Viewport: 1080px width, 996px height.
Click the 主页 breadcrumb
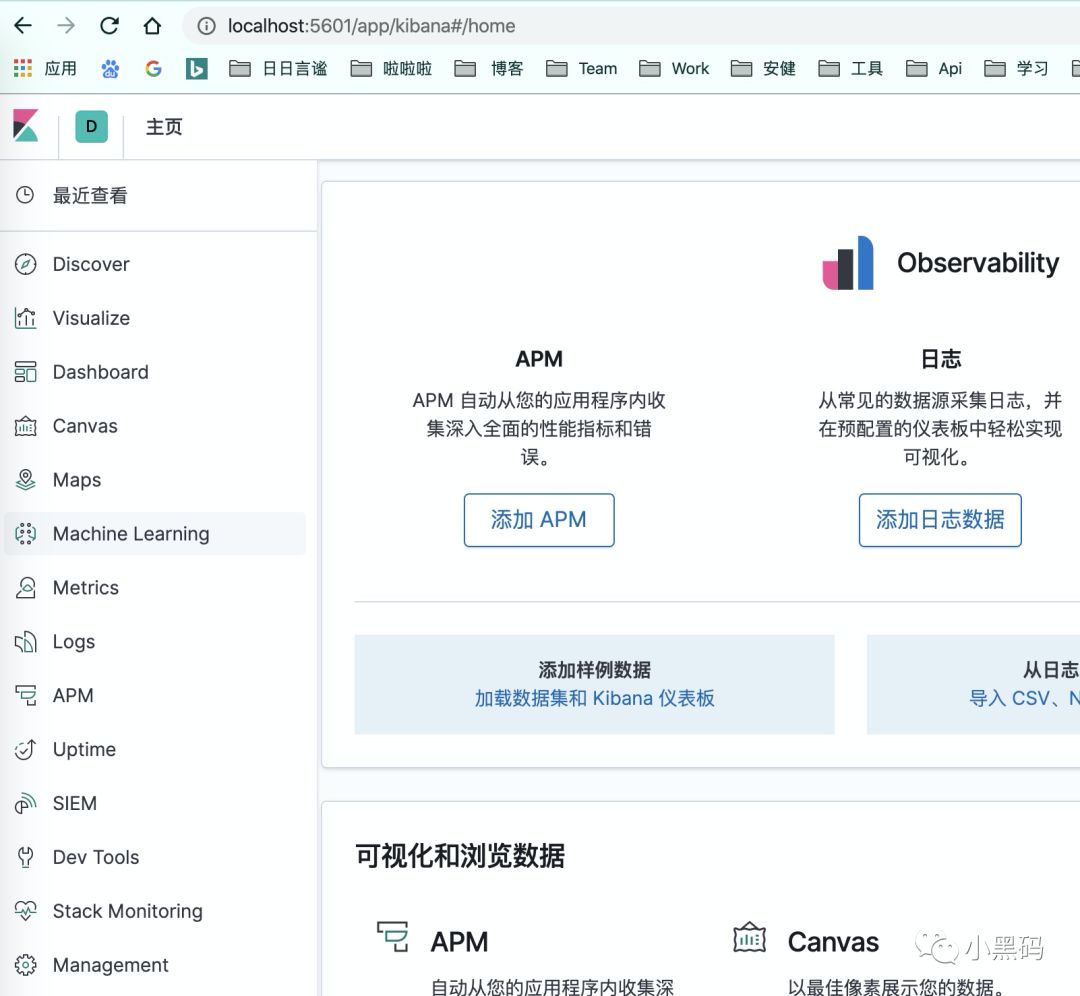coord(164,127)
